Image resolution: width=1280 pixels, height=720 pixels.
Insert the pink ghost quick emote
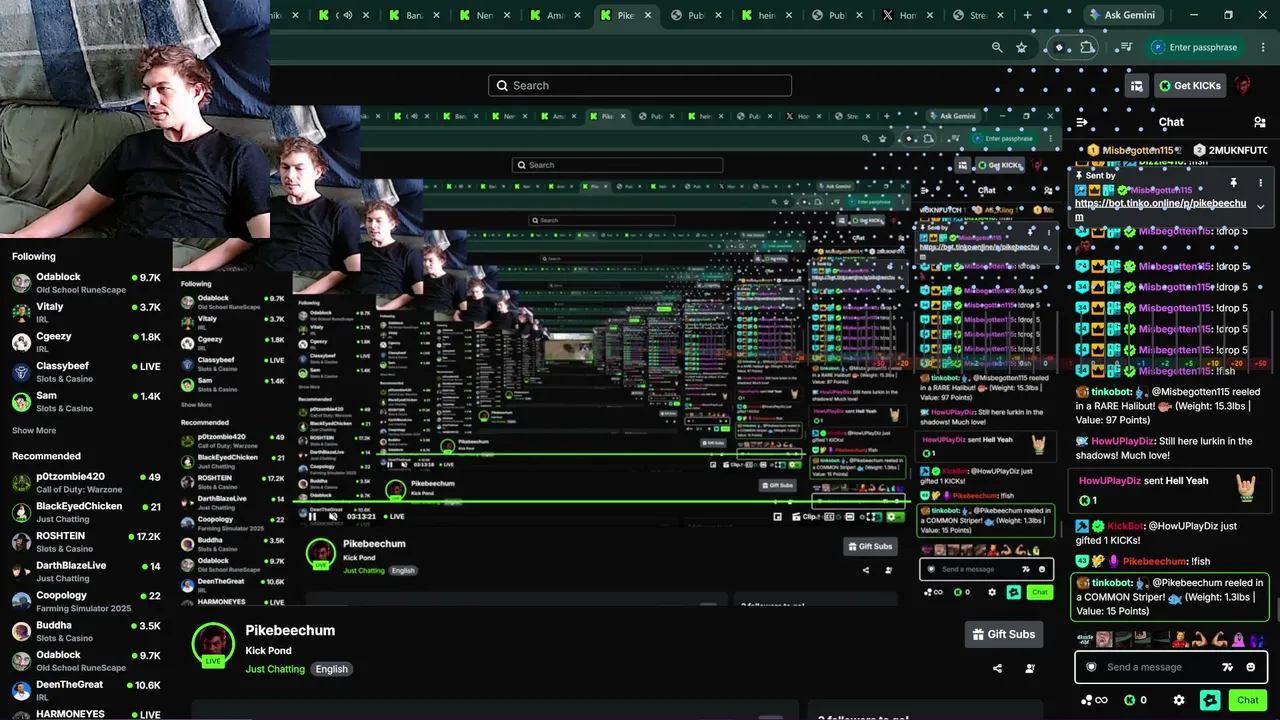(1238, 639)
